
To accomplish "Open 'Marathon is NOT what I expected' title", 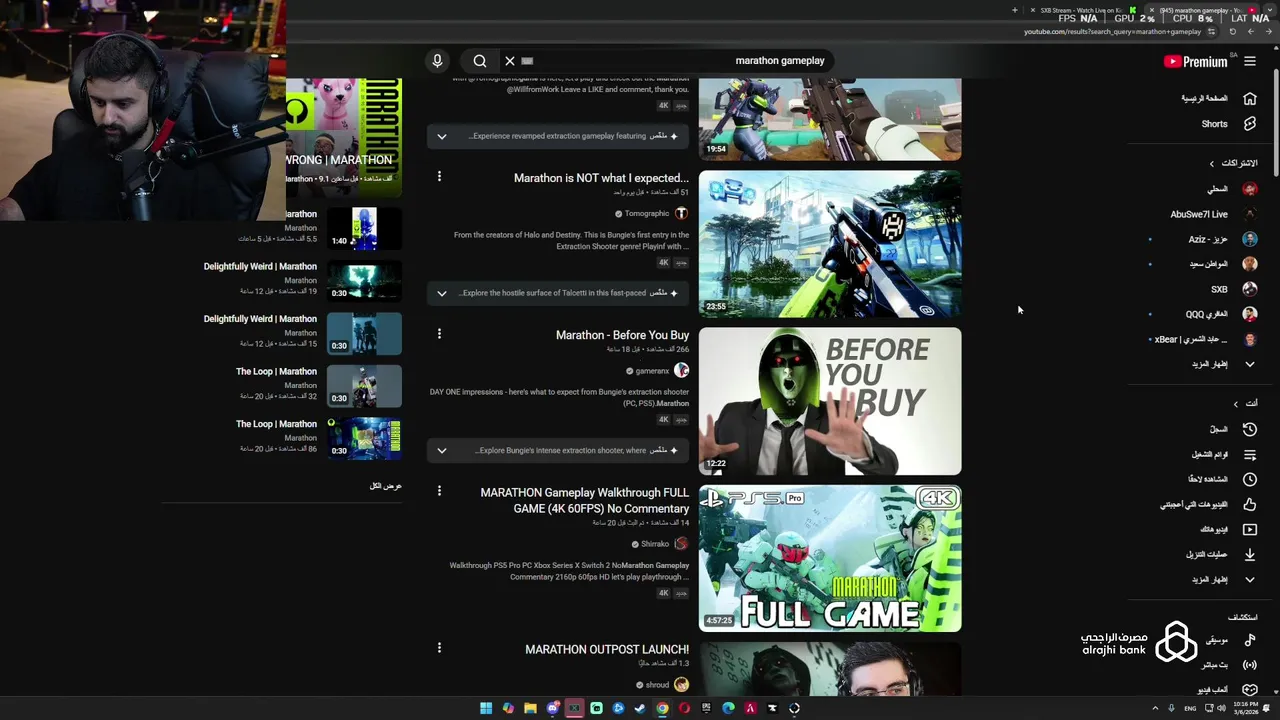I will click(601, 178).
